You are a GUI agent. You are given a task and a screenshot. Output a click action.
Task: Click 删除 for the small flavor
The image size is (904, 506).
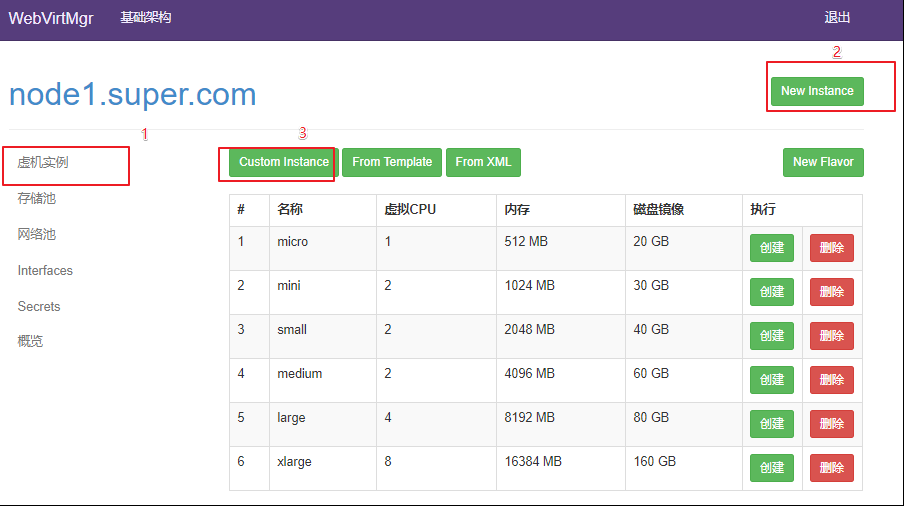coord(831,336)
